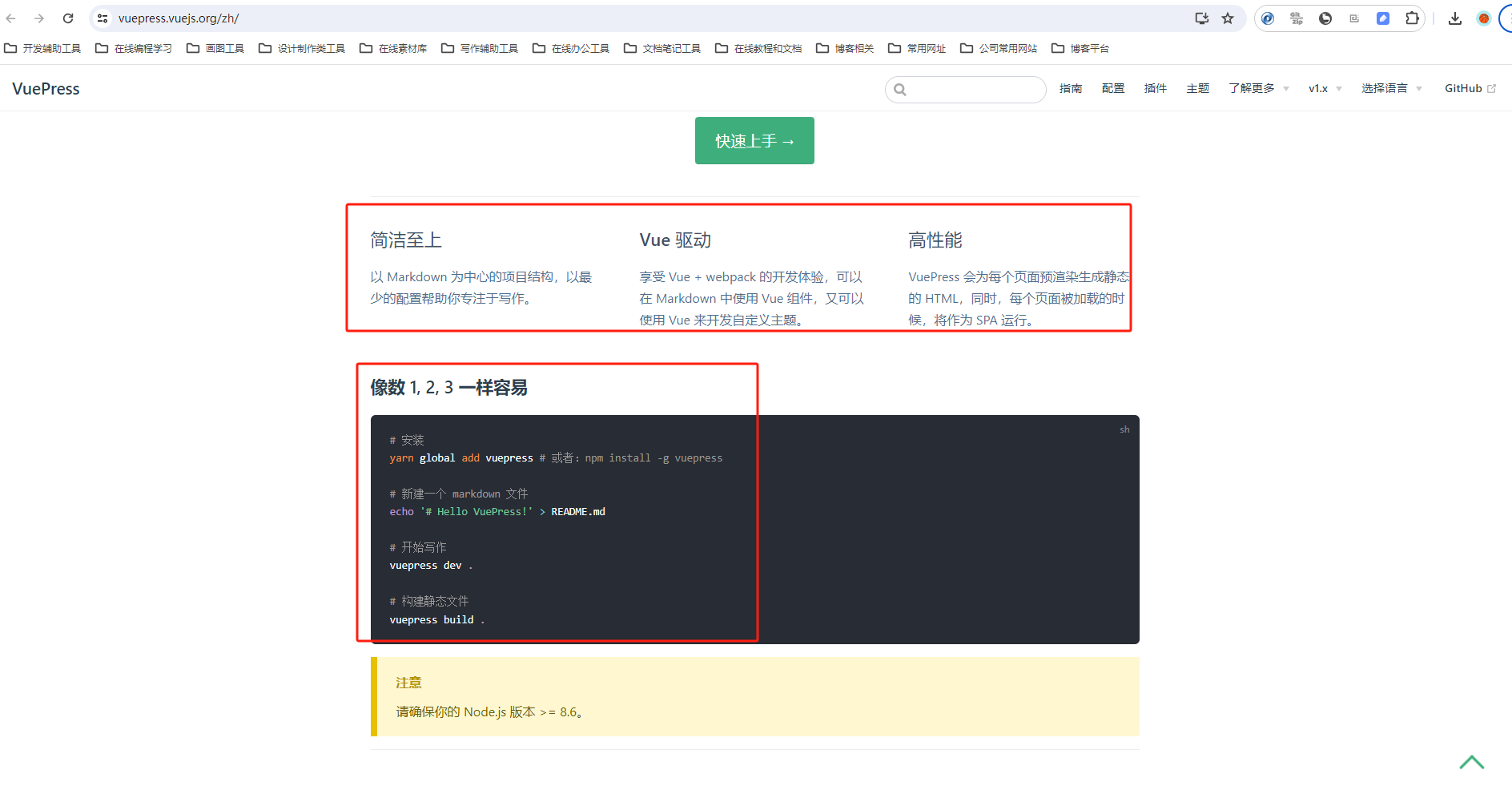Open site information icon in address bar

(x=103, y=18)
